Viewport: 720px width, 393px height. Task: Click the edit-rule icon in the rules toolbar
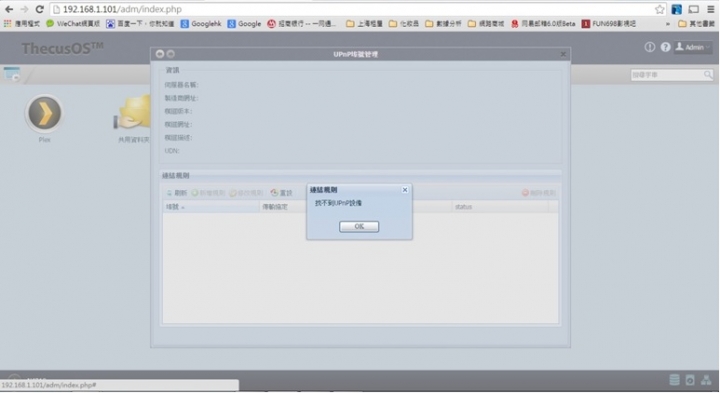tap(233, 193)
